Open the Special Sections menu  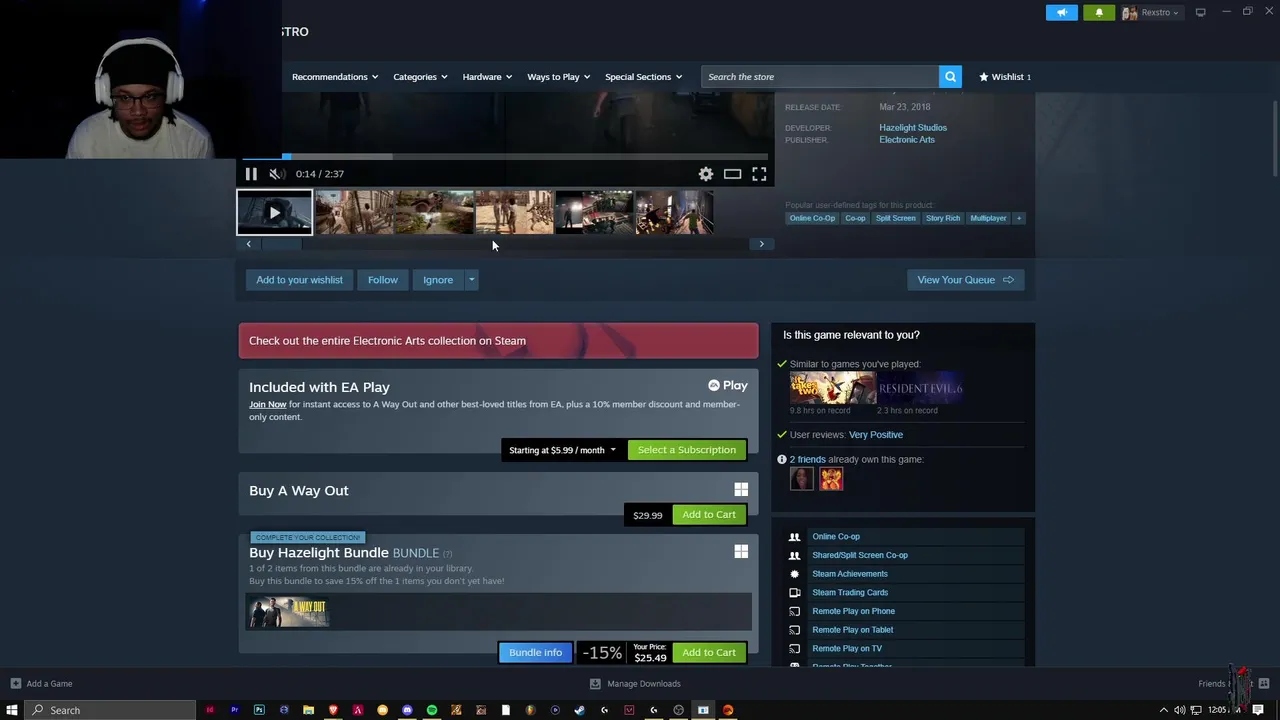[x=643, y=77]
